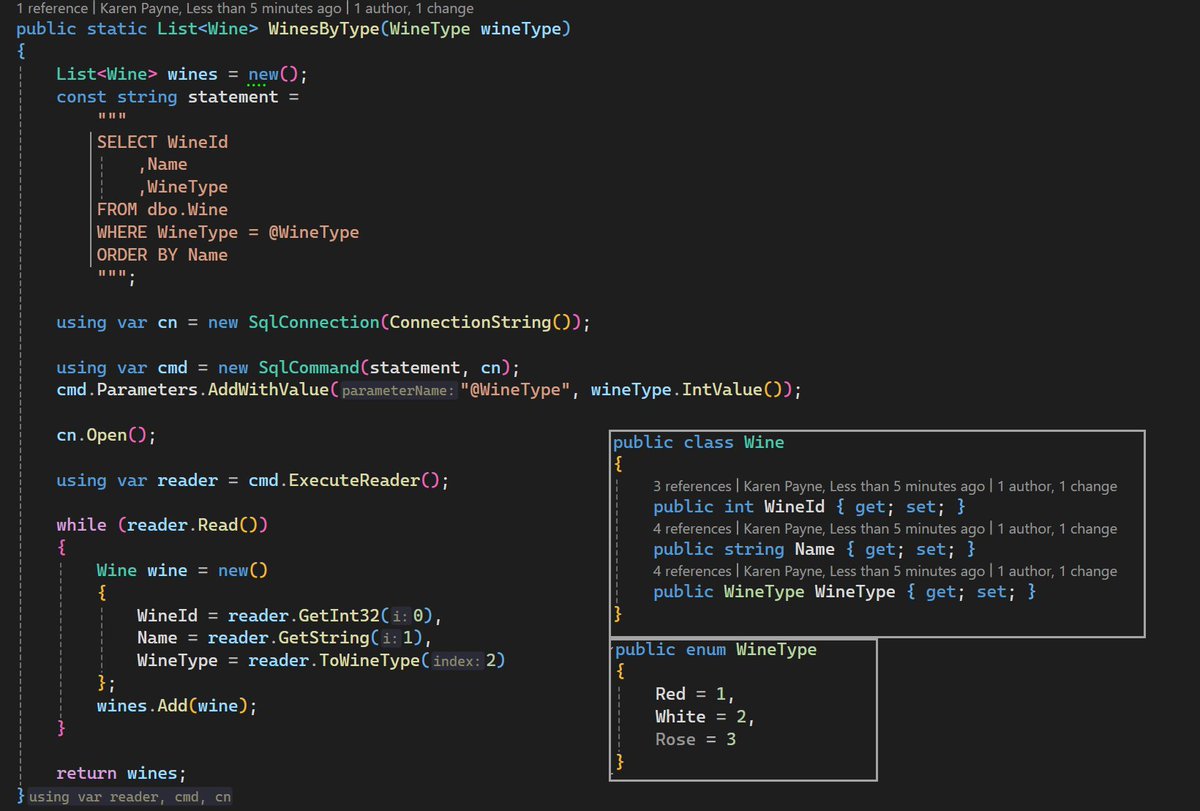
Task: Click the SqlCommand type name
Action: (x=308, y=367)
